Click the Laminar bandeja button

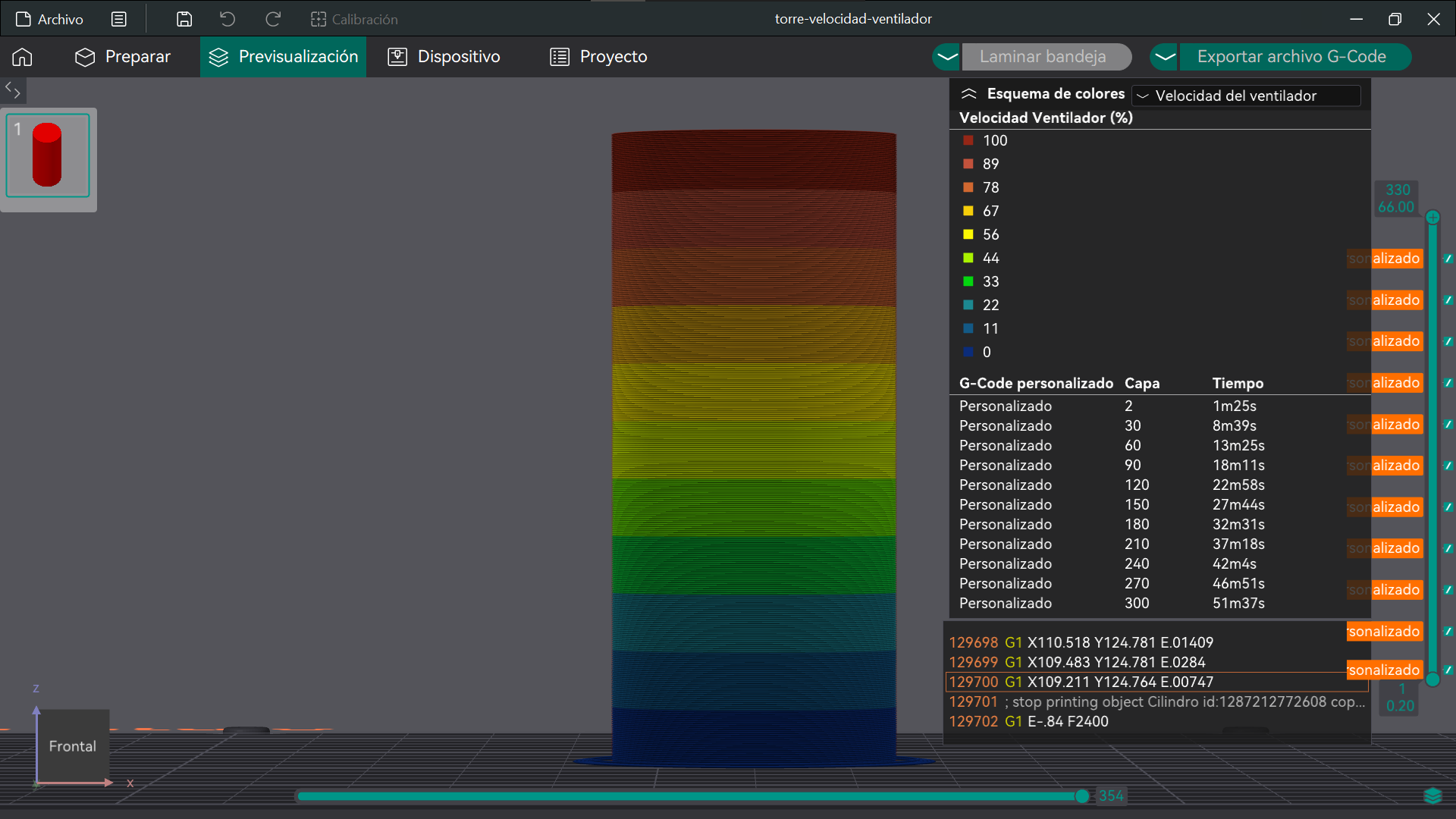(1046, 57)
